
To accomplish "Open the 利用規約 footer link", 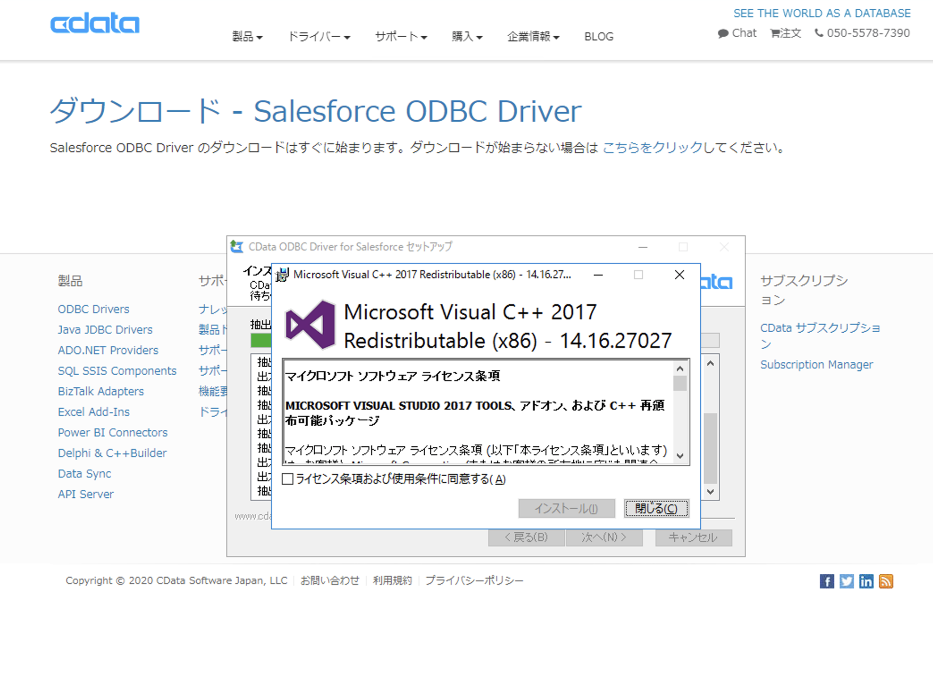I will pos(392,580).
